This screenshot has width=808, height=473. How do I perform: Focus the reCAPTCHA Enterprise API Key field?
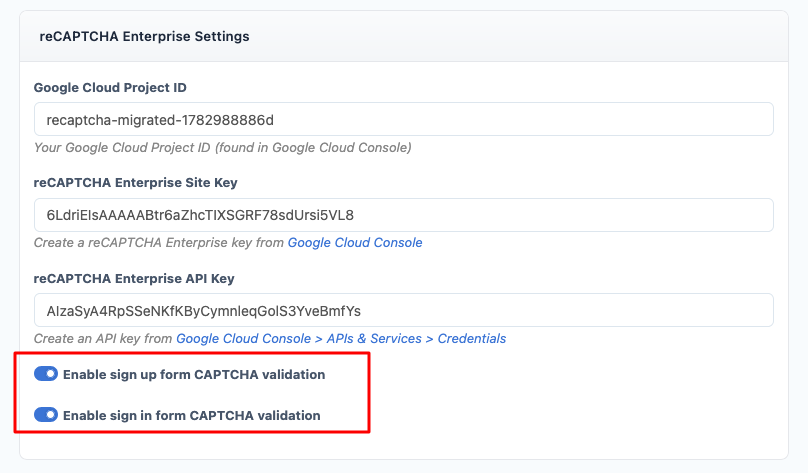click(x=403, y=310)
